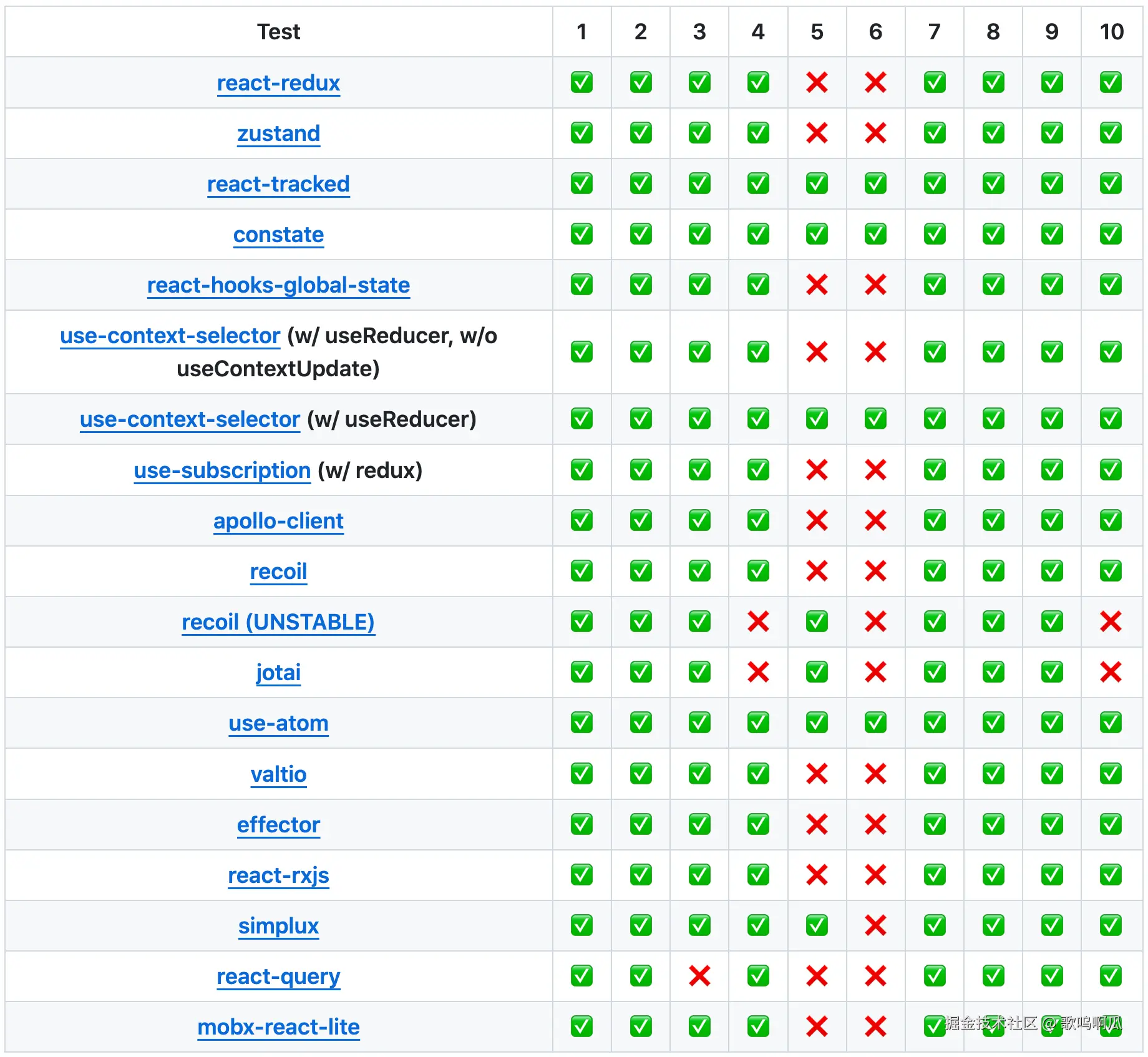Click the red cross for recoil (UNSTABLE) test 10

coord(1111,621)
